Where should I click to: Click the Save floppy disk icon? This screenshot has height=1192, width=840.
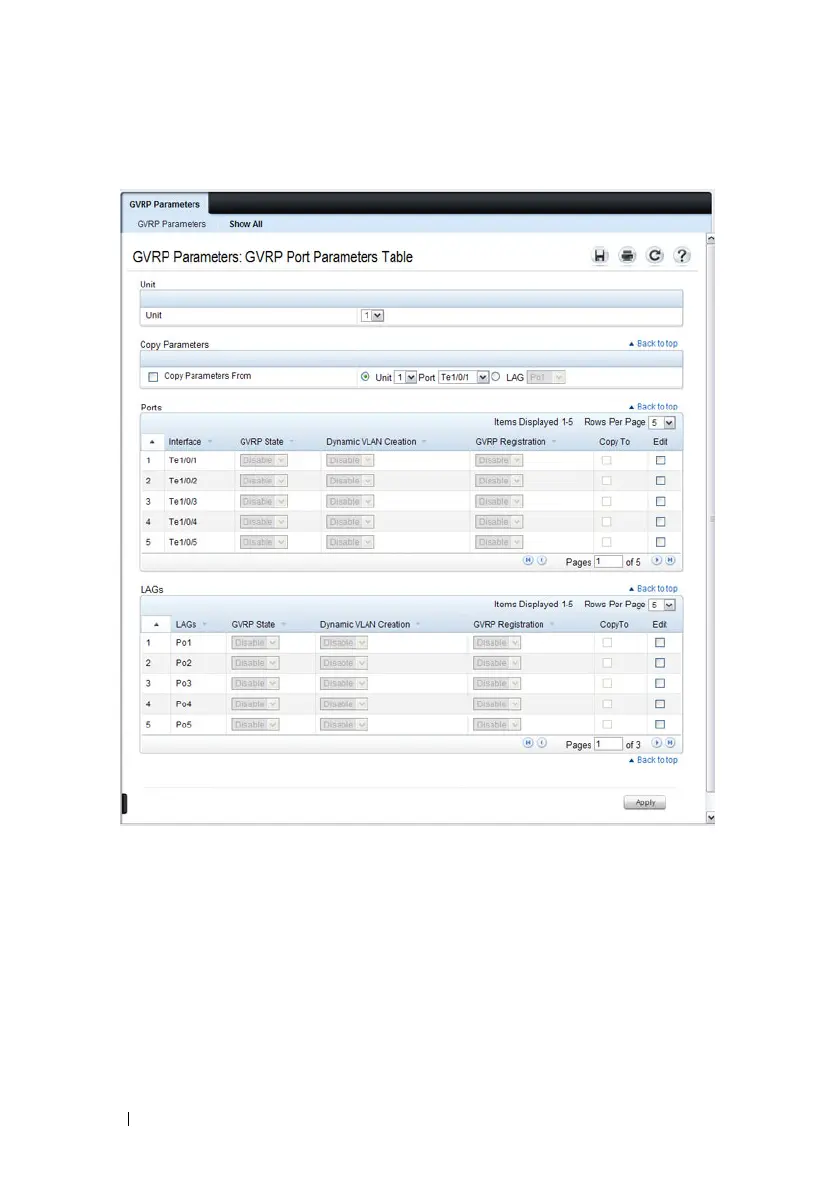(x=600, y=256)
